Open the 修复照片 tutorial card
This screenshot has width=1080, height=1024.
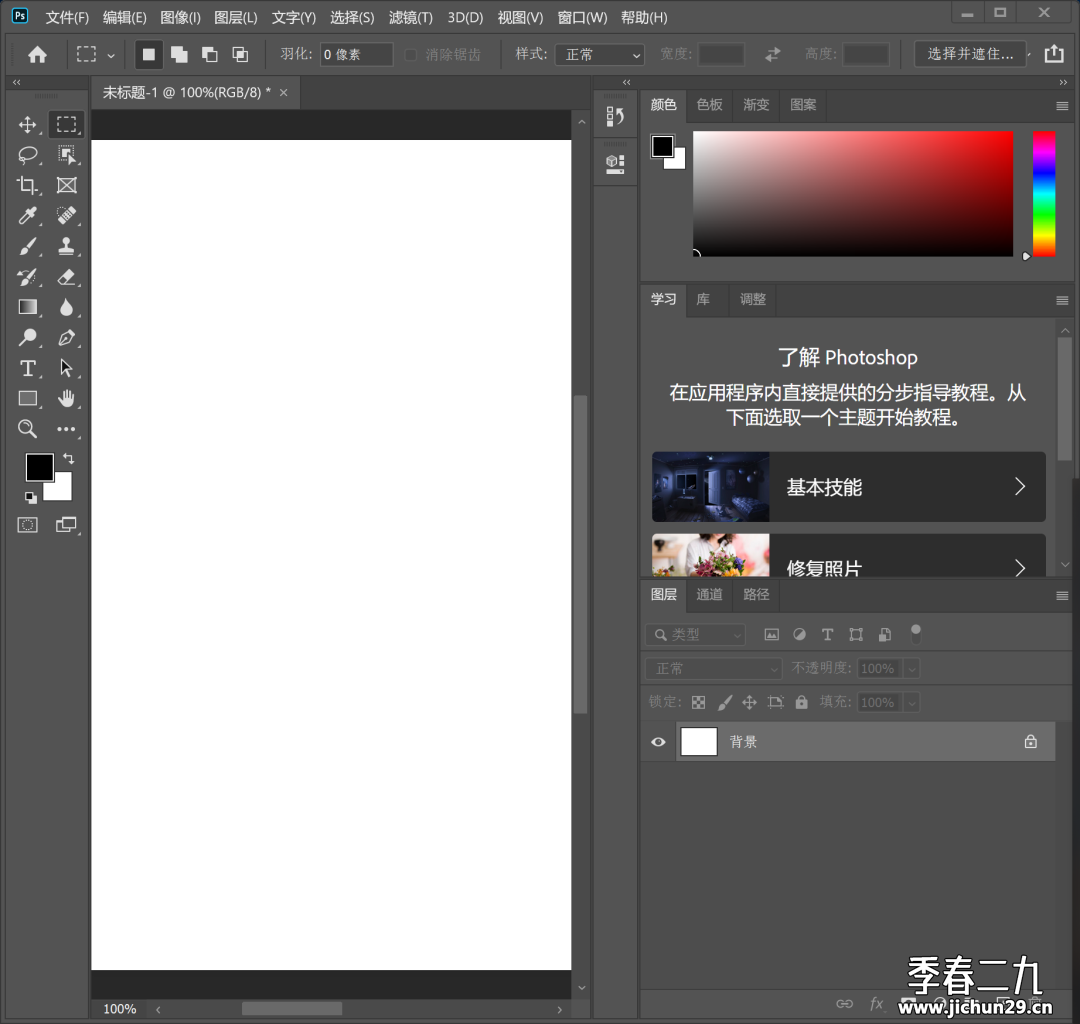point(849,555)
